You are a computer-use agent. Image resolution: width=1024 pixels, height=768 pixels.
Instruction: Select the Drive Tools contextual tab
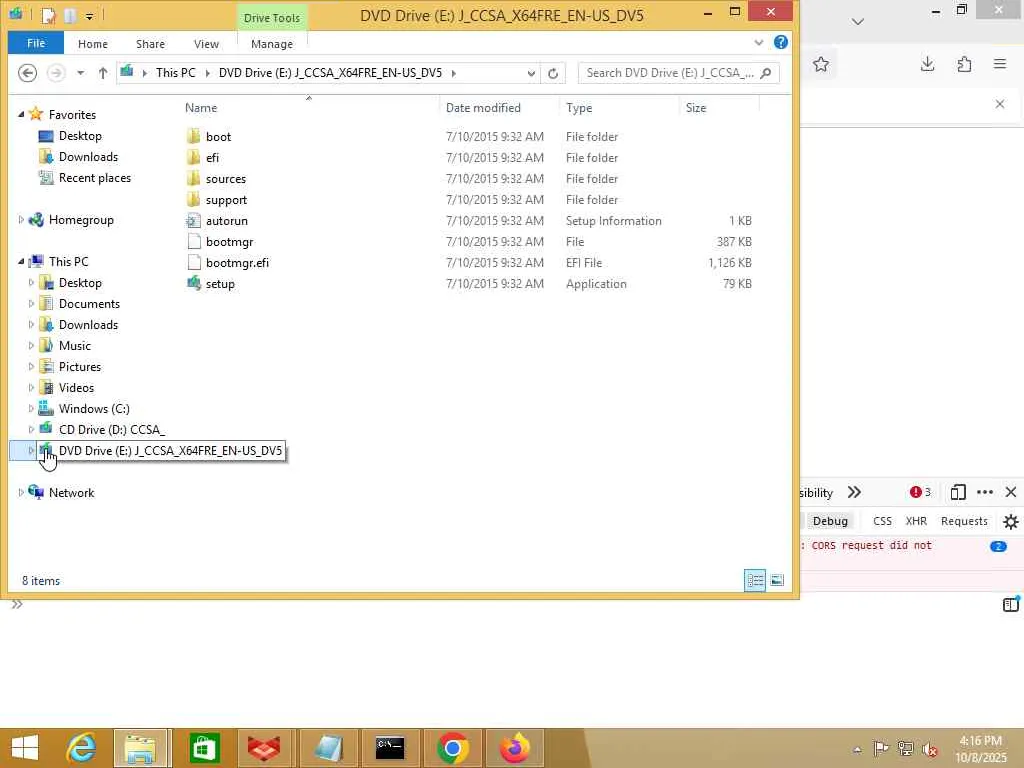click(272, 18)
